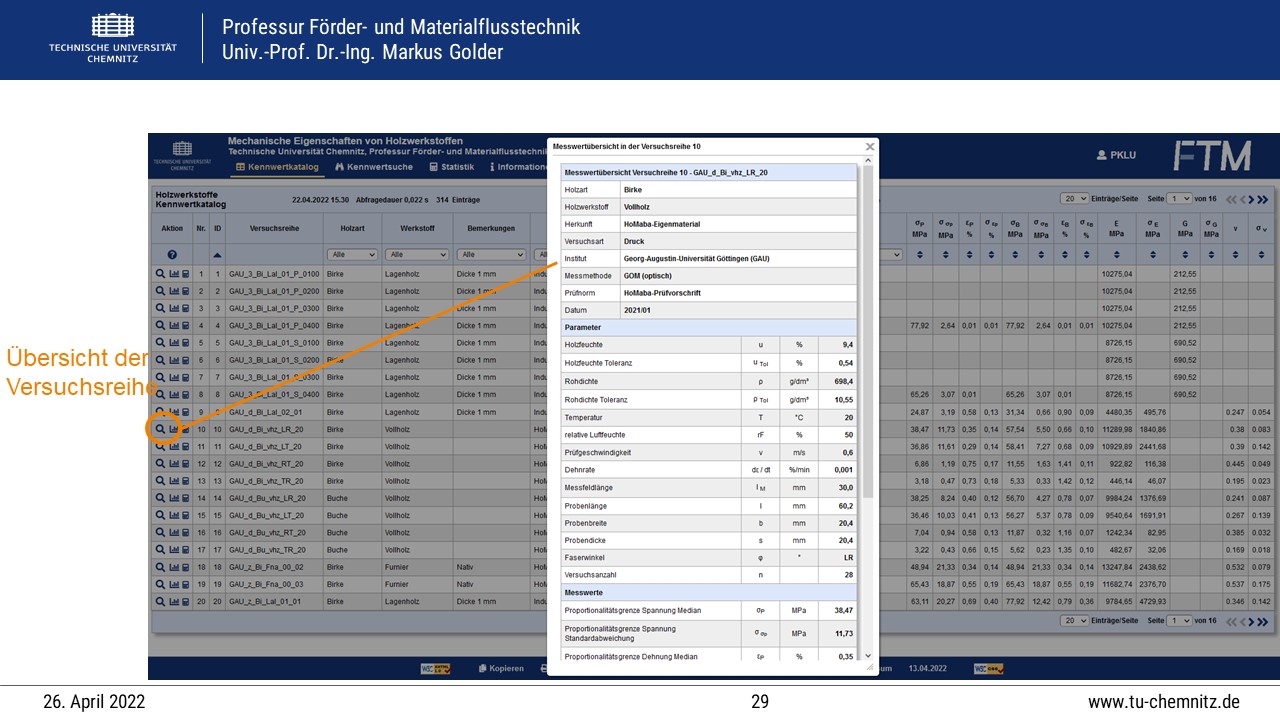The width and height of the screenshot is (1280, 720).
Task: Open the Bemerkungen filter dropdown
Action: point(490,255)
